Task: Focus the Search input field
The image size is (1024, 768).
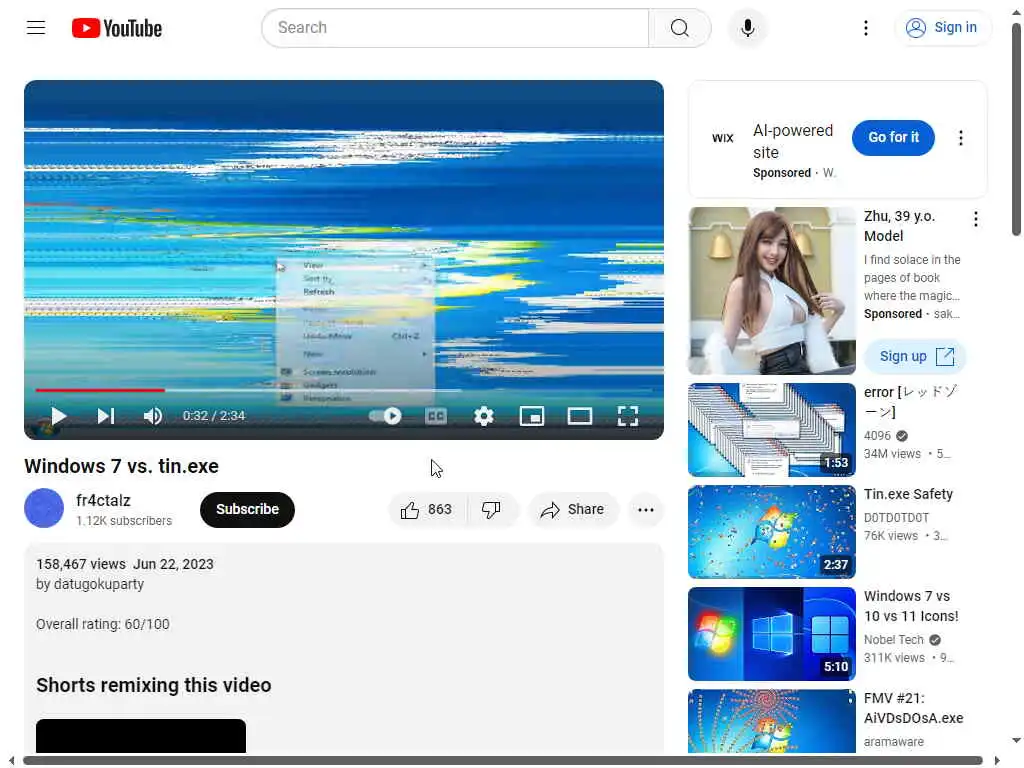Action: [455, 28]
